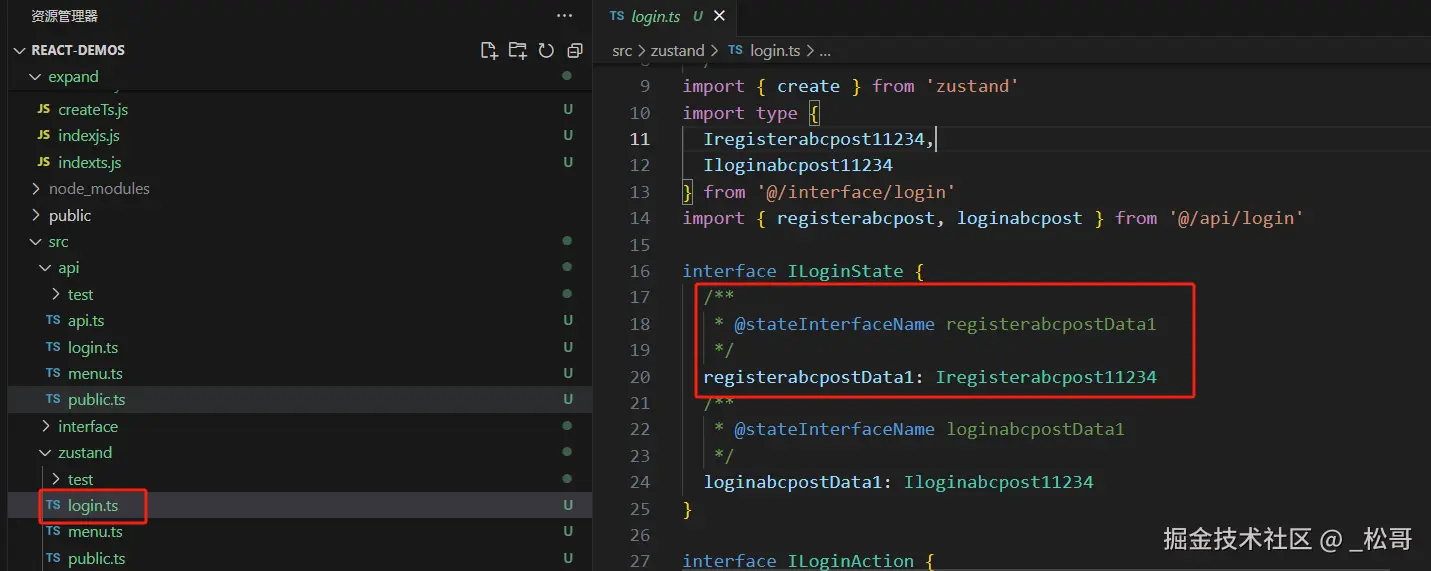
Task: Open menu.ts under the api folder
Action: (x=95, y=373)
